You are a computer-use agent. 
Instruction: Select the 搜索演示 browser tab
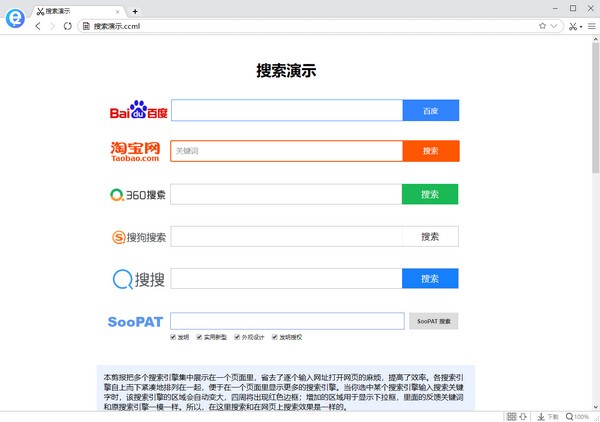[x=75, y=10]
